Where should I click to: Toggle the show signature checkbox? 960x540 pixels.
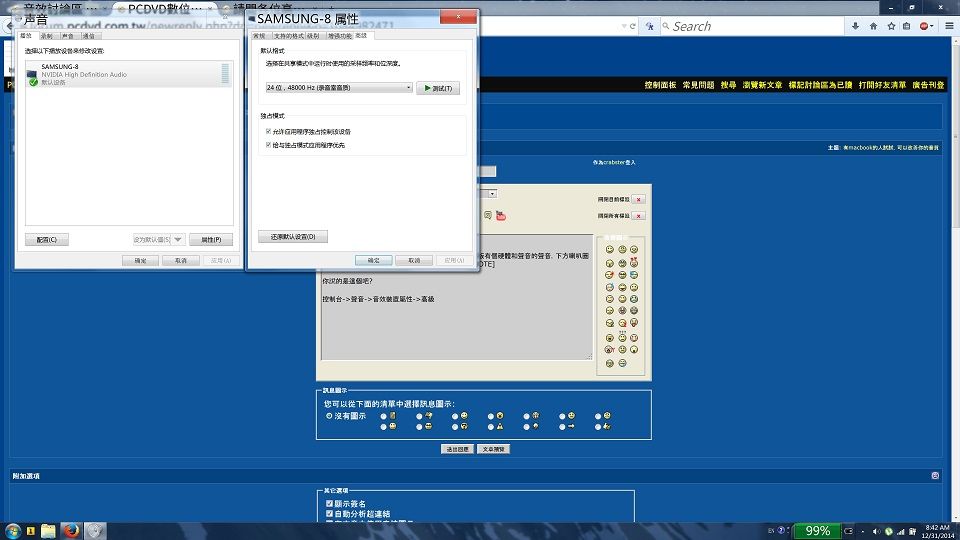click(x=329, y=503)
